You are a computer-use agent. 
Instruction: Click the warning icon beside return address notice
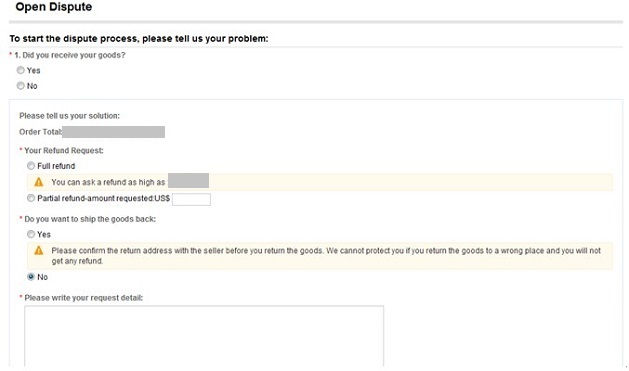tap(39, 251)
